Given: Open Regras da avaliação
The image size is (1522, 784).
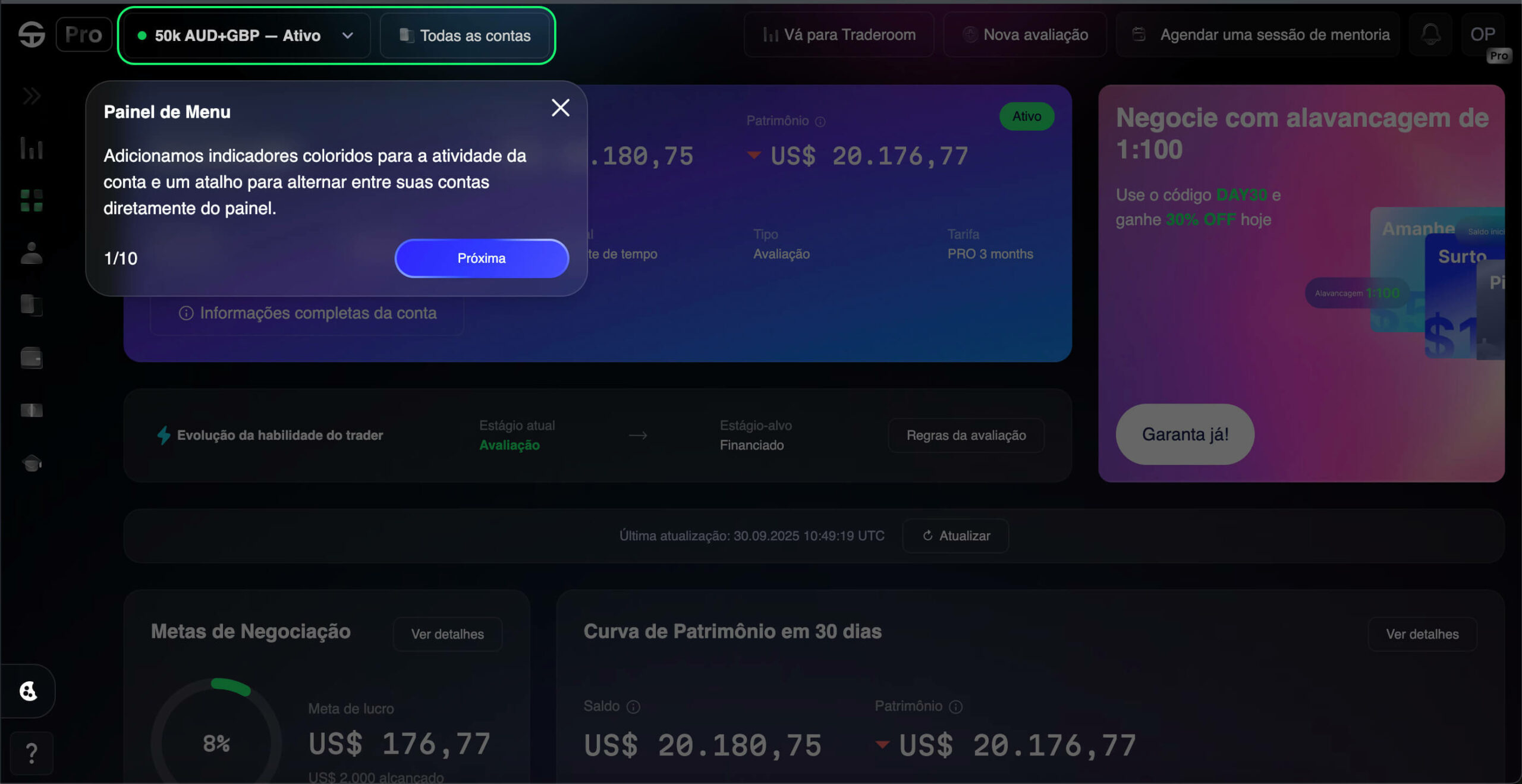Looking at the screenshot, I should [966, 435].
